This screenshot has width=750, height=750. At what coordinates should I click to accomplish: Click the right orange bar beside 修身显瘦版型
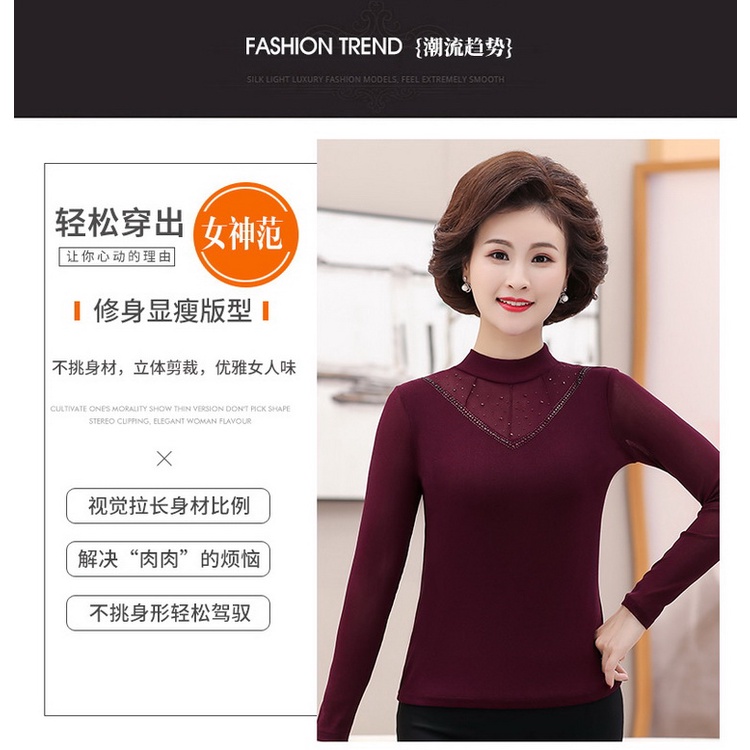coord(266,311)
